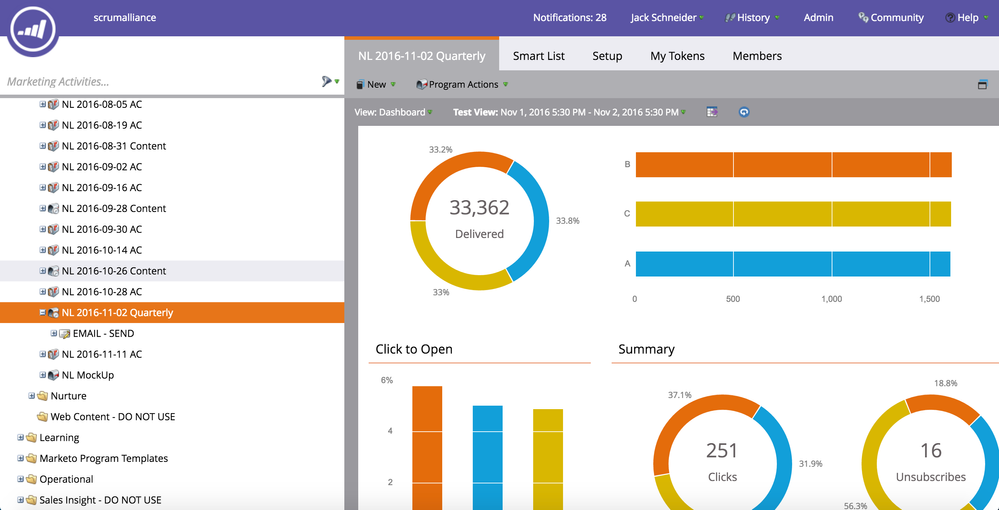The width and height of the screenshot is (999, 510).
Task: Select NL 2016-10-28 AC in the tree
Action: (102, 292)
